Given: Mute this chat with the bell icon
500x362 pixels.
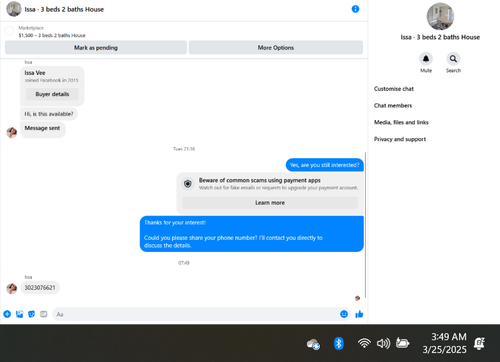Looking at the screenshot, I should click(426, 59).
